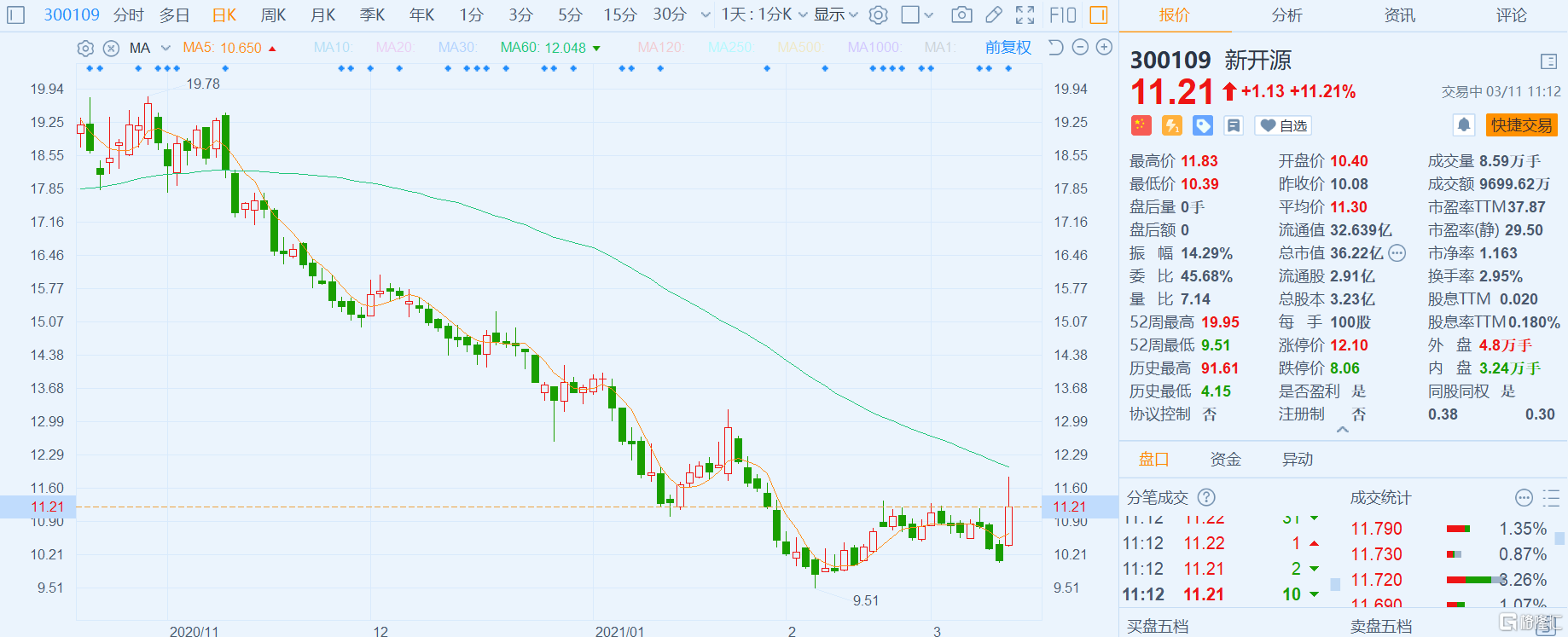Open the 显示 display dropdown

click(835, 14)
